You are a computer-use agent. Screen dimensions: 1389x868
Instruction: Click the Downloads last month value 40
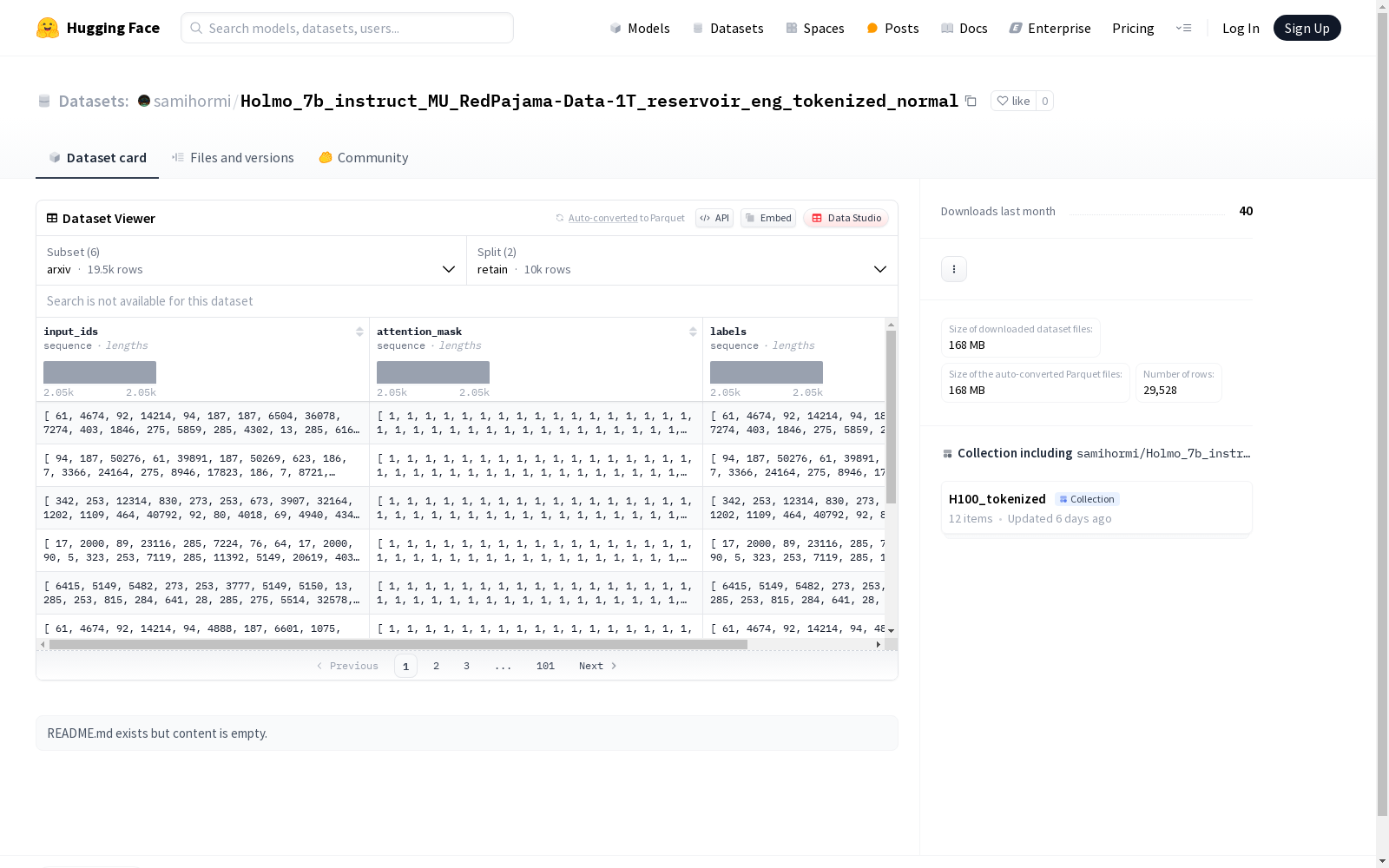pos(1246,211)
